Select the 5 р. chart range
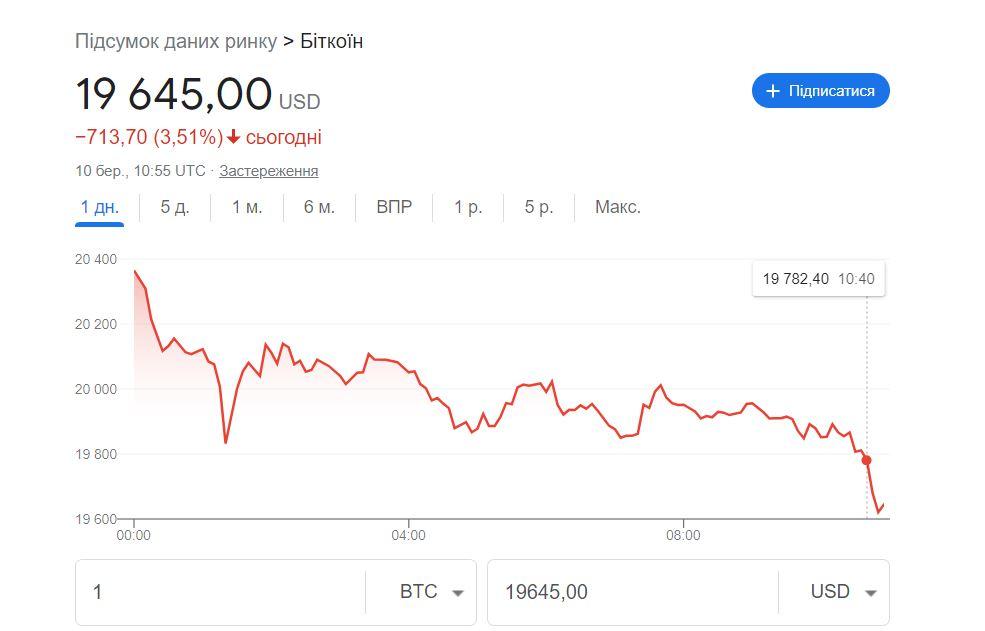Viewport: 985px width, 631px height. (539, 208)
